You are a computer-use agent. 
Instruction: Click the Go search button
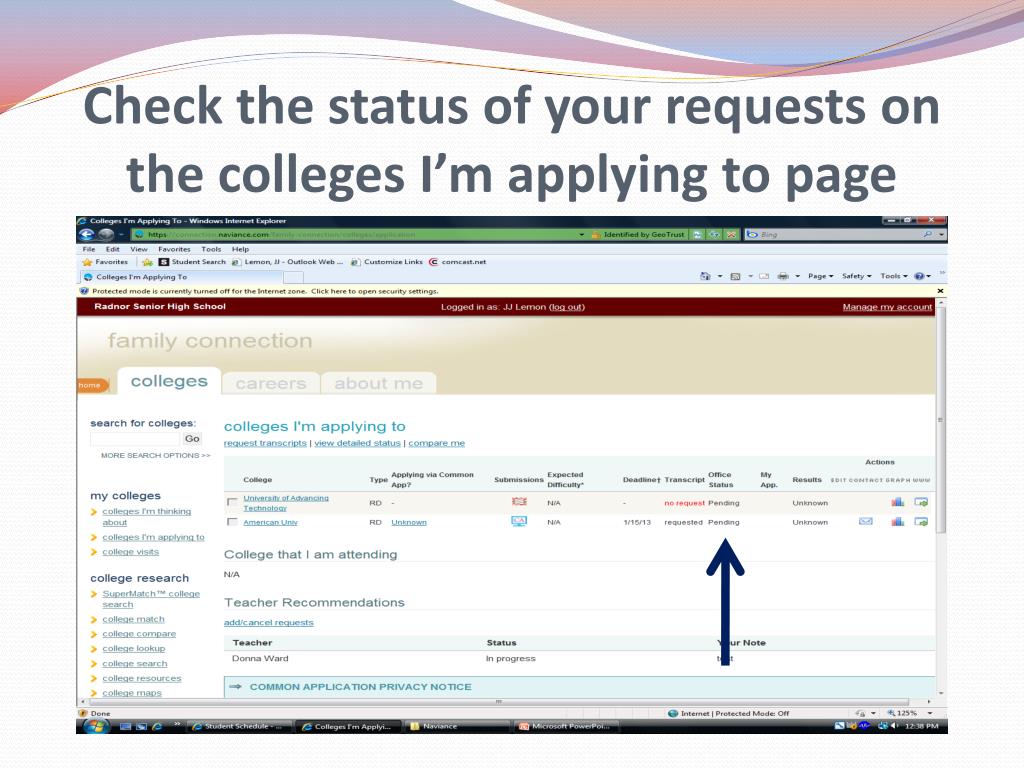point(192,439)
